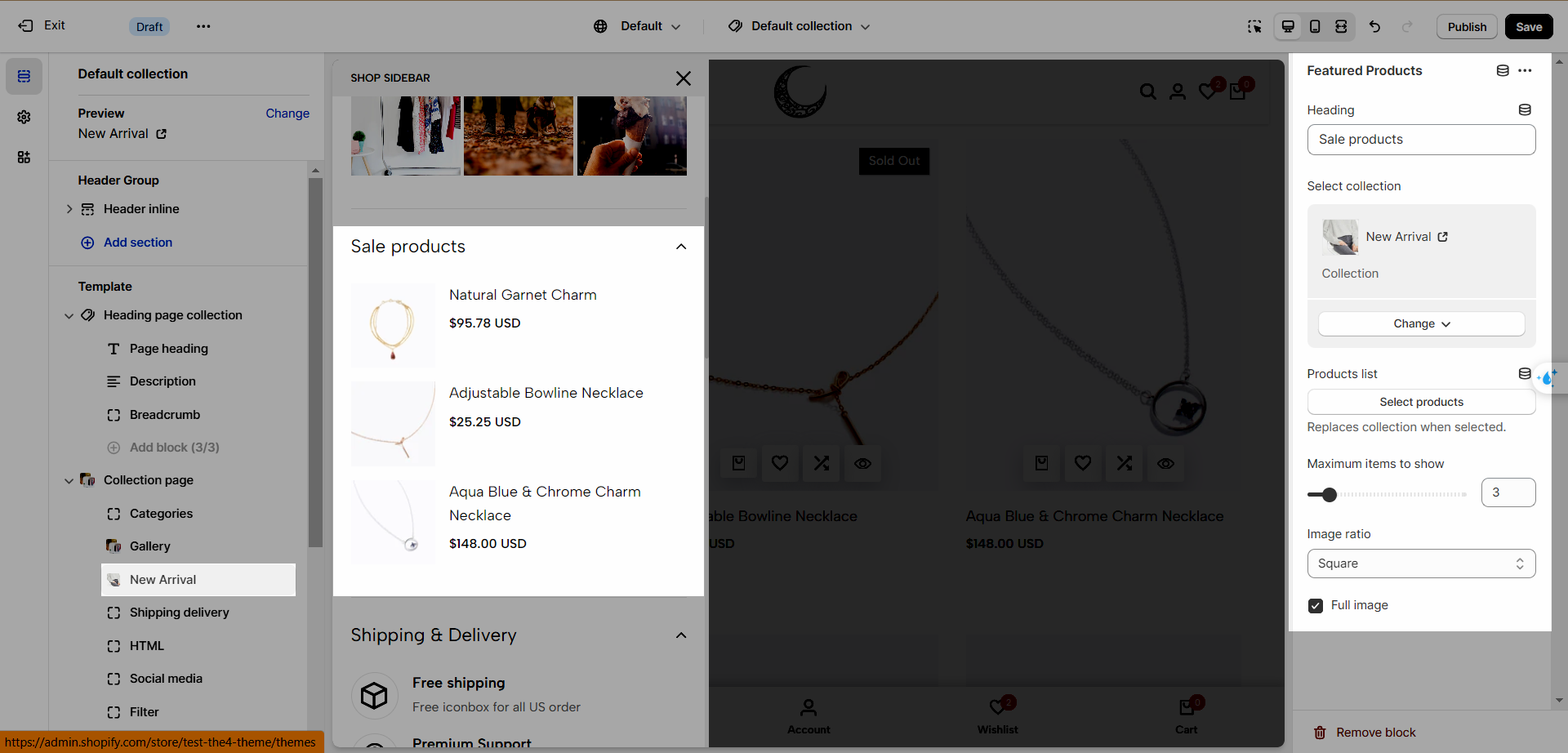Viewport: 1568px width, 753px height.
Task: Collapse the Shipping & Delivery widget
Action: tap(681, 635)
